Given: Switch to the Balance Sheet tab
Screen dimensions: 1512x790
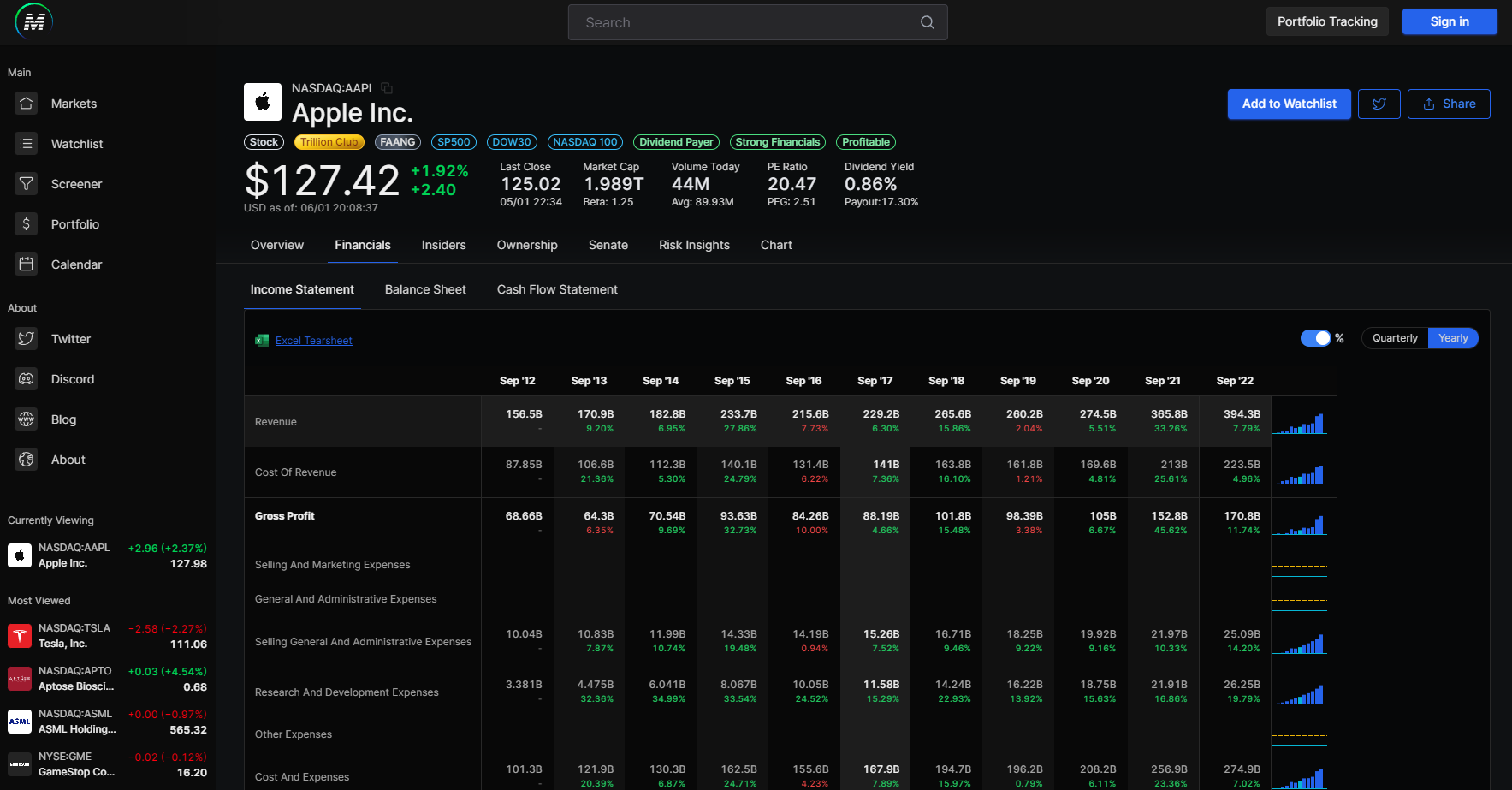Looking at the screenshot, I should pos(425,289).
